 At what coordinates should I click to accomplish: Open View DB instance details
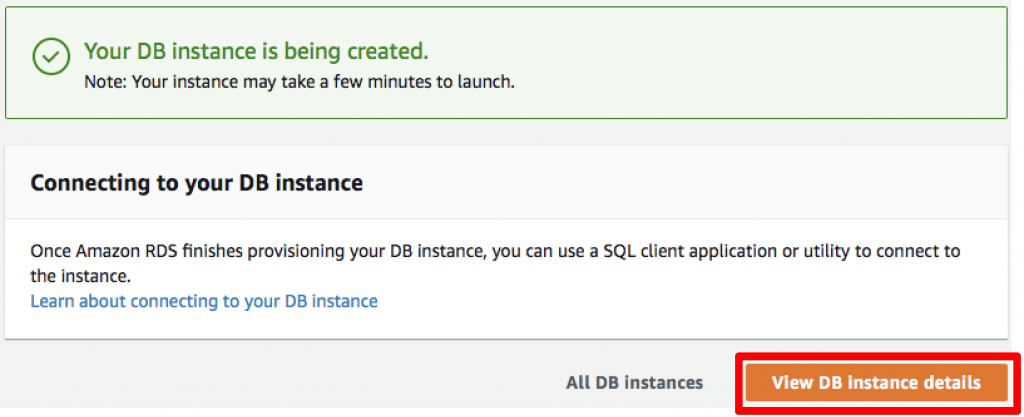(x=876, y=382)
